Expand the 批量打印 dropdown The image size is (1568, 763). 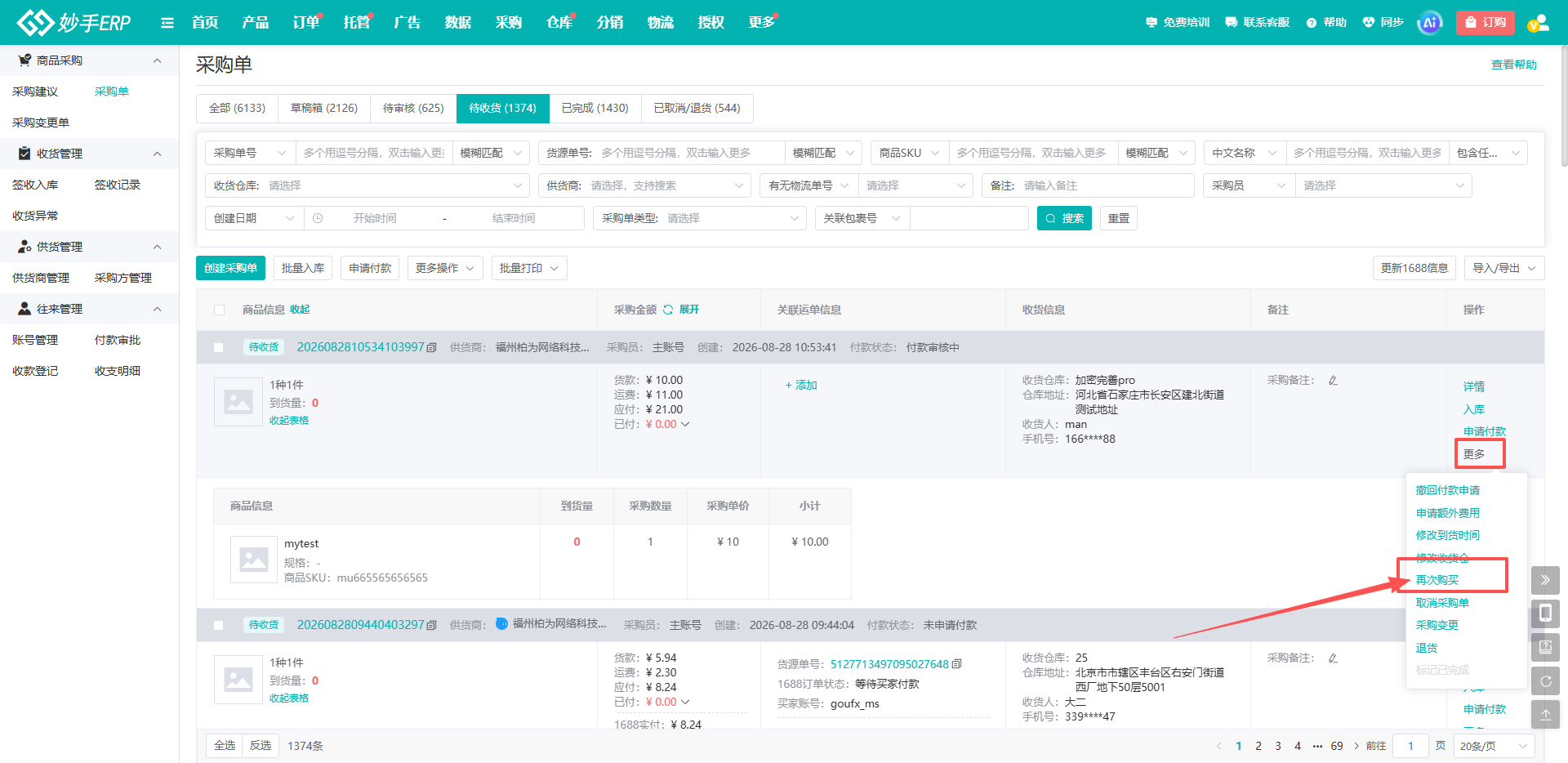[529, 268]
